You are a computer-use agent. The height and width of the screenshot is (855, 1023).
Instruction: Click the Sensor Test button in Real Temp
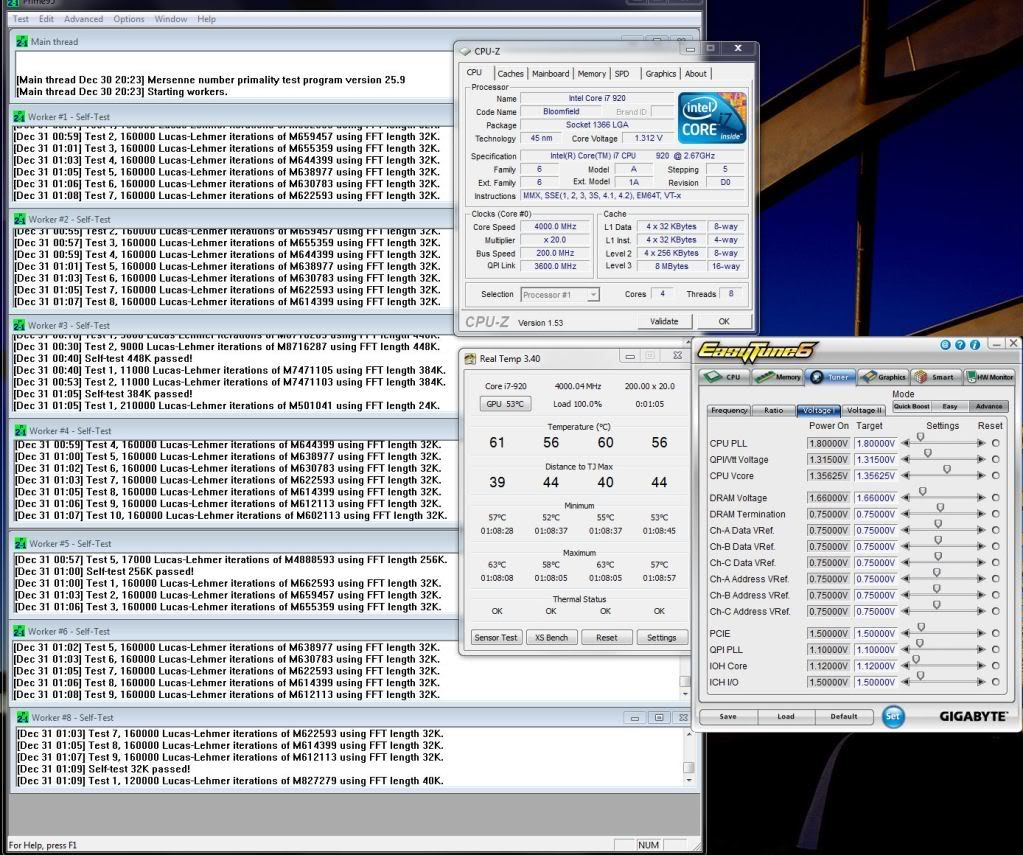coord(496,638)
